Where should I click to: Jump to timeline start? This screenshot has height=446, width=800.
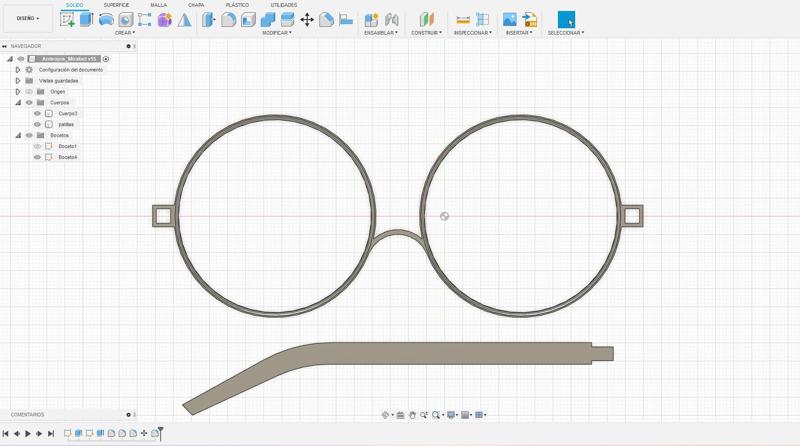(x=6, y=433)
